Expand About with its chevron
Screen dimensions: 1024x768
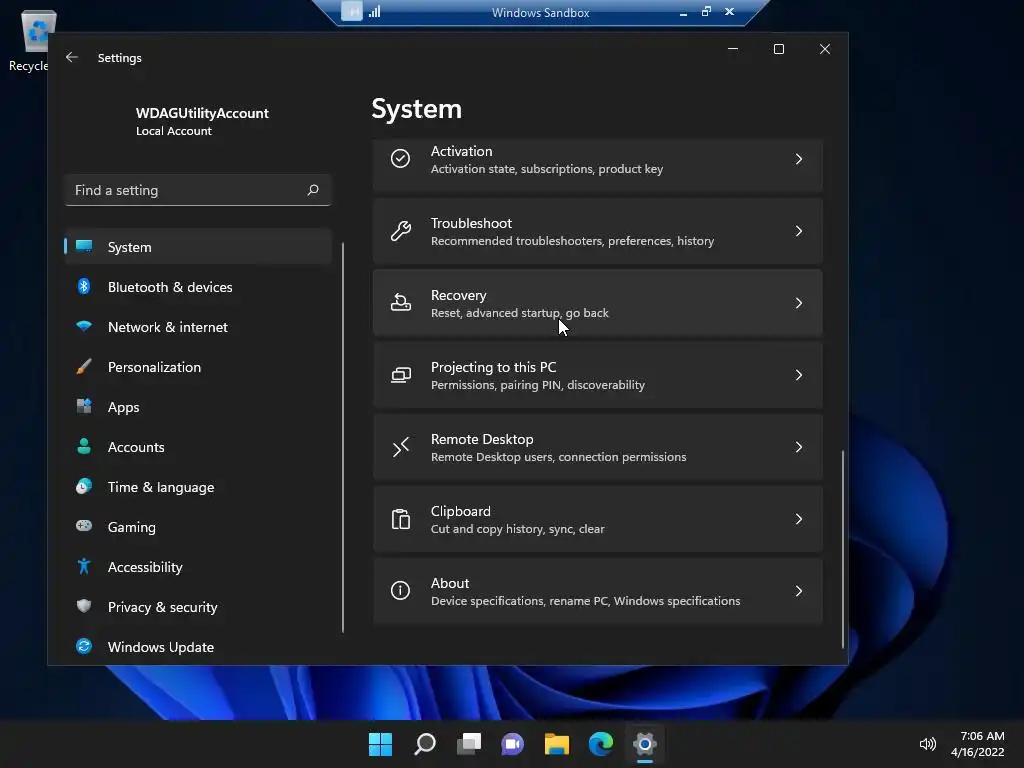(x=799, y=591)
